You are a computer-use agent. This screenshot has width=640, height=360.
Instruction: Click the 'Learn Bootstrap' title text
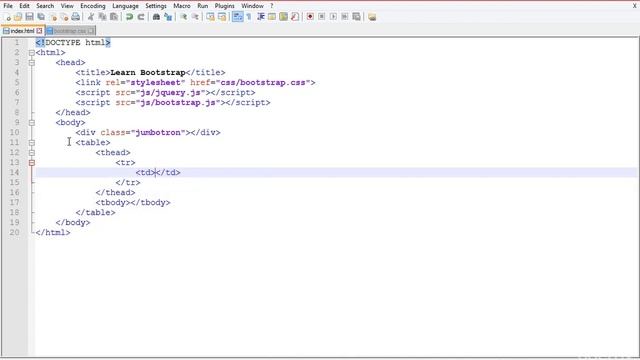click(x=148, y=73)
